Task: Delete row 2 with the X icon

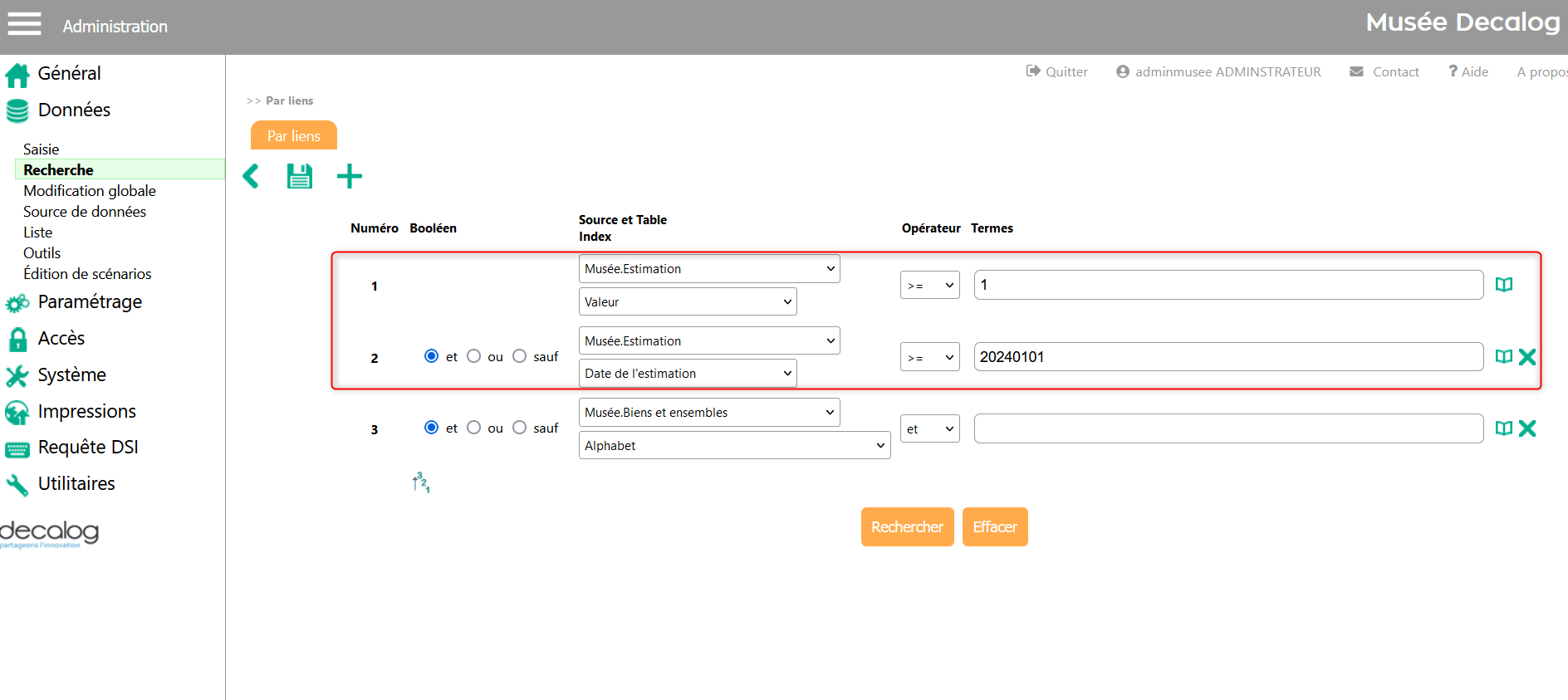Action: tap(1526, 357)
